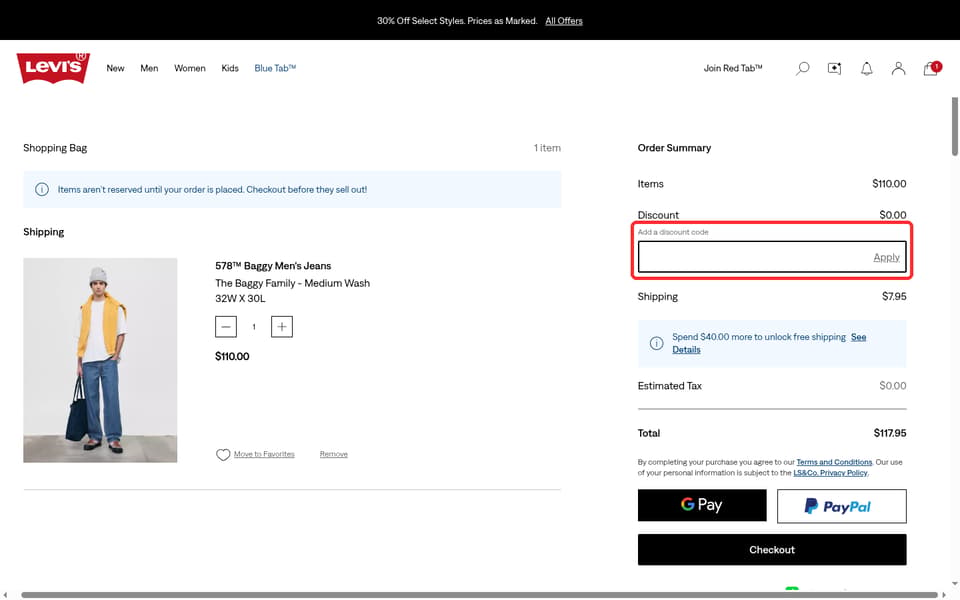Image resolution: width=960 pixels, height=600 pixels.
Task: Increase quantity with plus button
Action: 282,326
